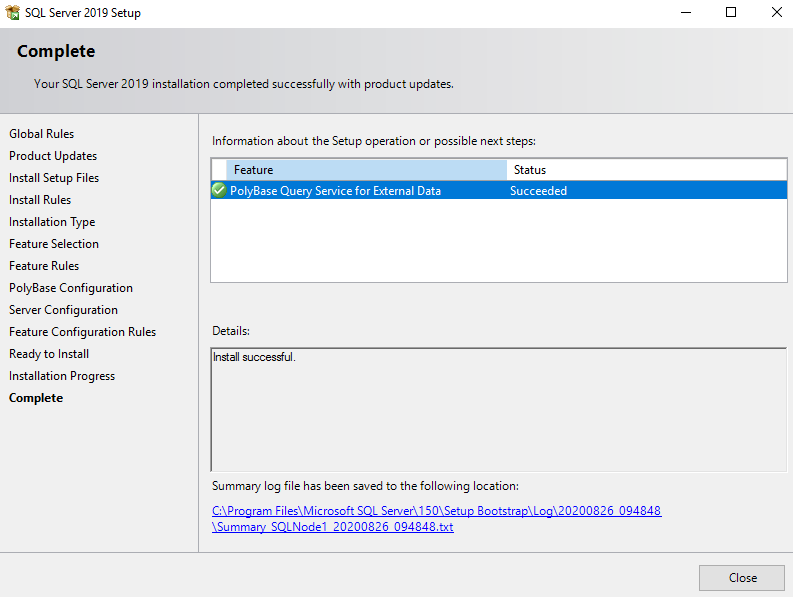
Task: Go to the Feature Selection step
Action: click(54, 244)
